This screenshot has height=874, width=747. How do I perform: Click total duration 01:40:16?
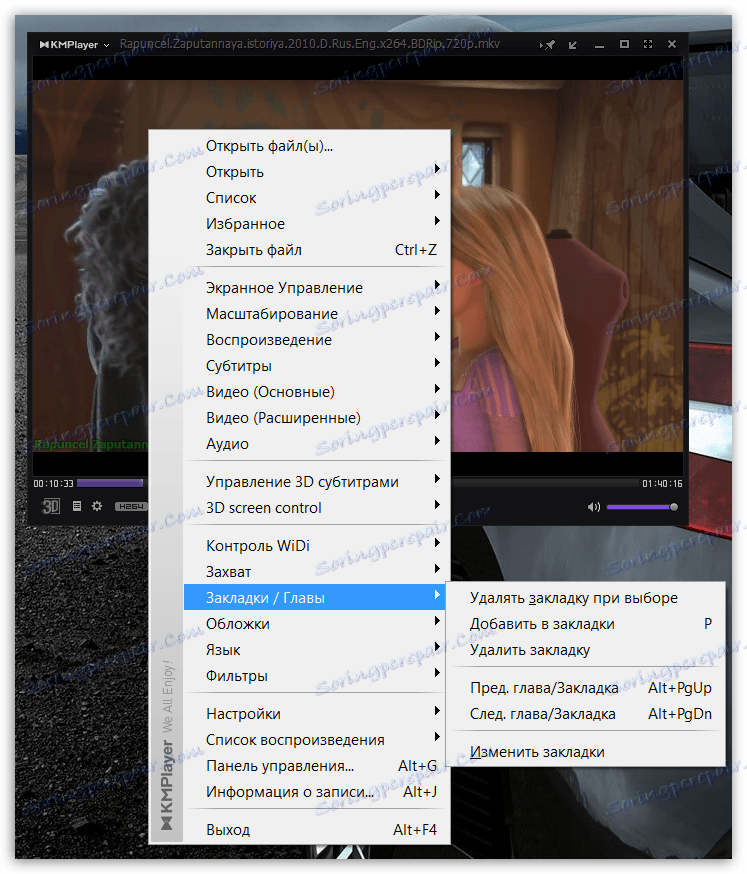point(662,483)
